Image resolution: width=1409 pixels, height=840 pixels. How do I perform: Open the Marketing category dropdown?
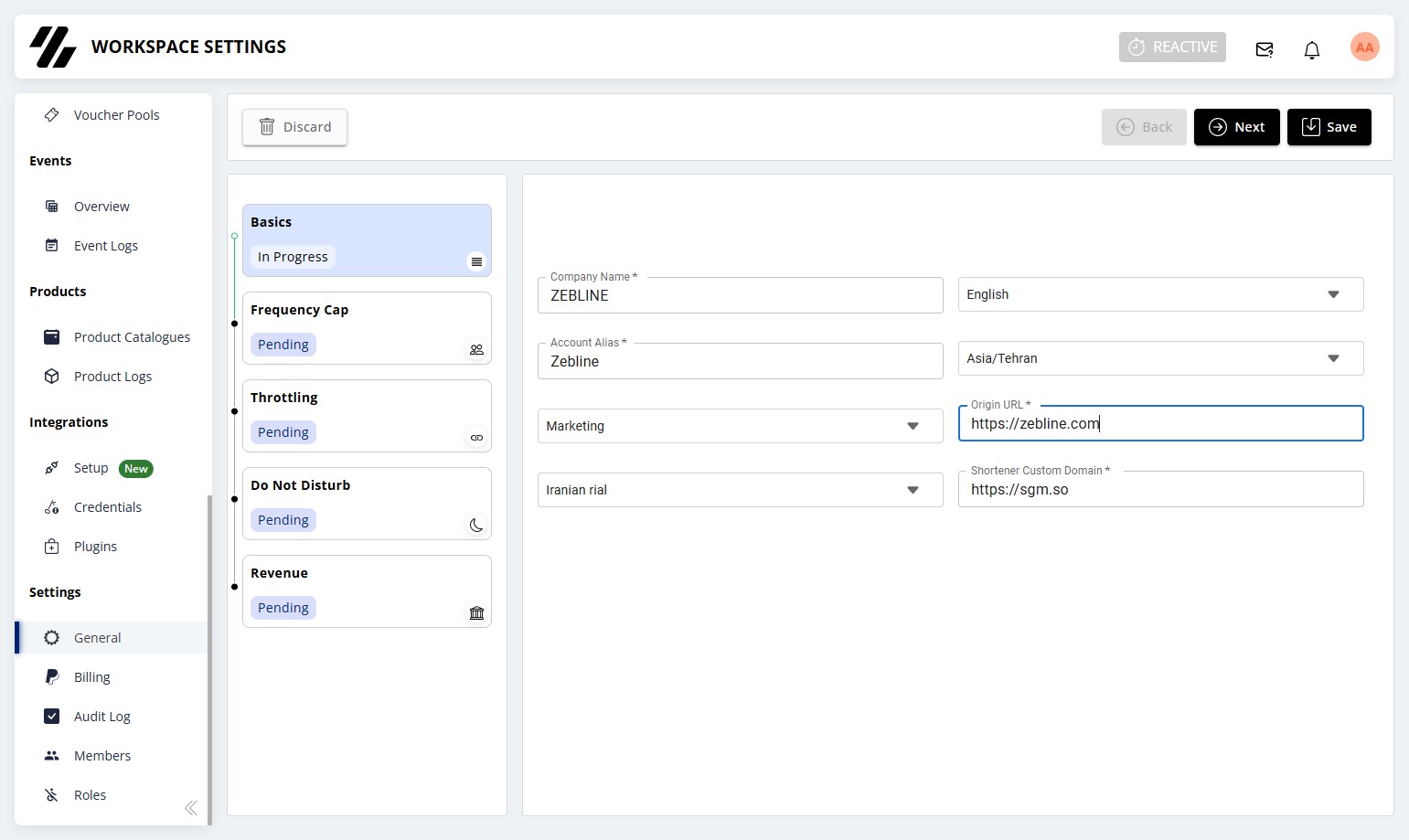click(x=740, y=426)
